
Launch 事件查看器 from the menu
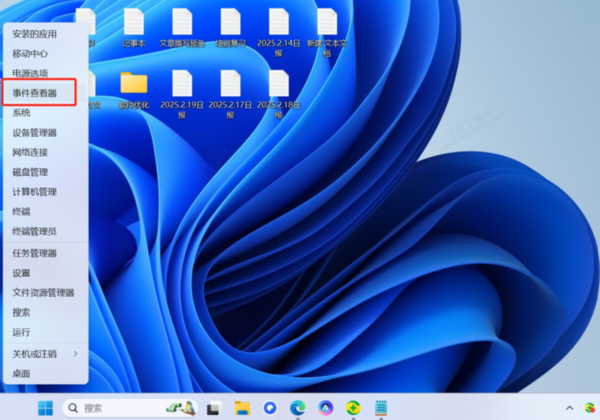46,93
